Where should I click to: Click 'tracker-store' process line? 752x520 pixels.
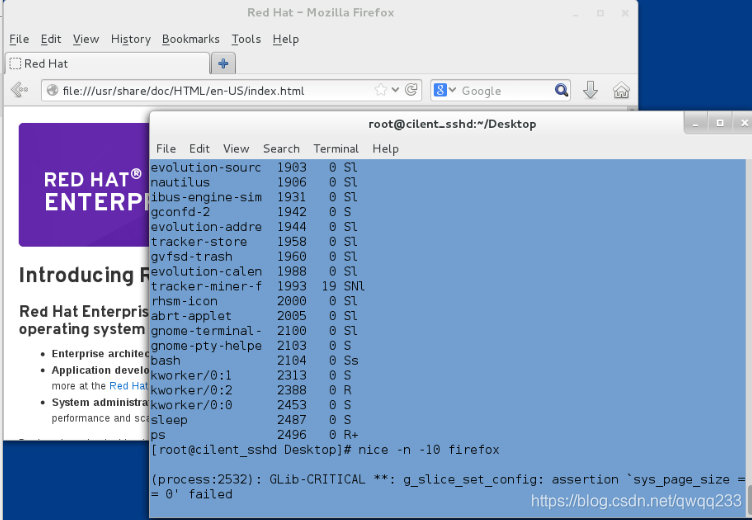pyautogui.click(x=255, y=242)
